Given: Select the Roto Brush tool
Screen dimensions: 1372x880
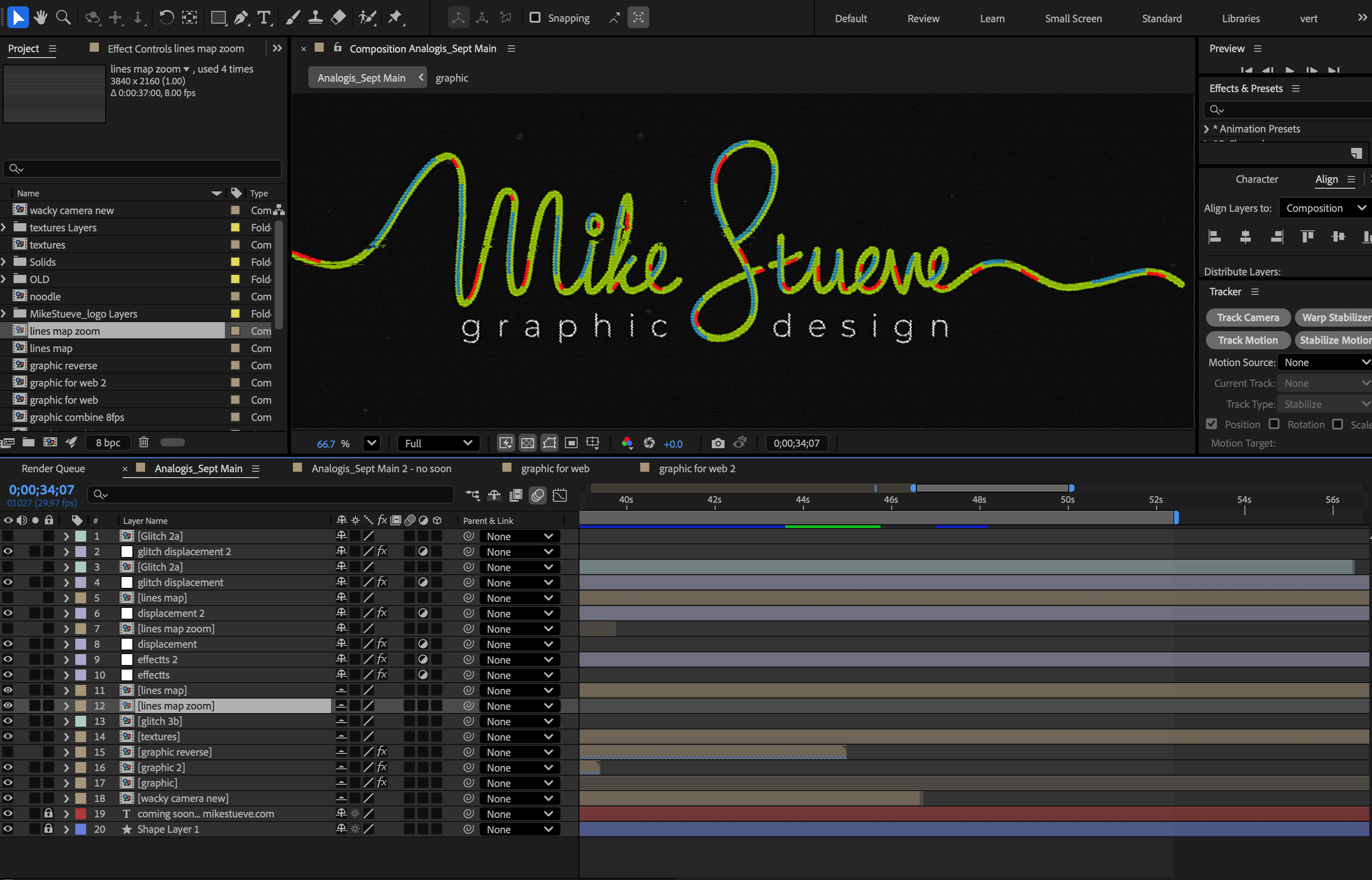Looking at the screenshot, I should pos(367,18).
